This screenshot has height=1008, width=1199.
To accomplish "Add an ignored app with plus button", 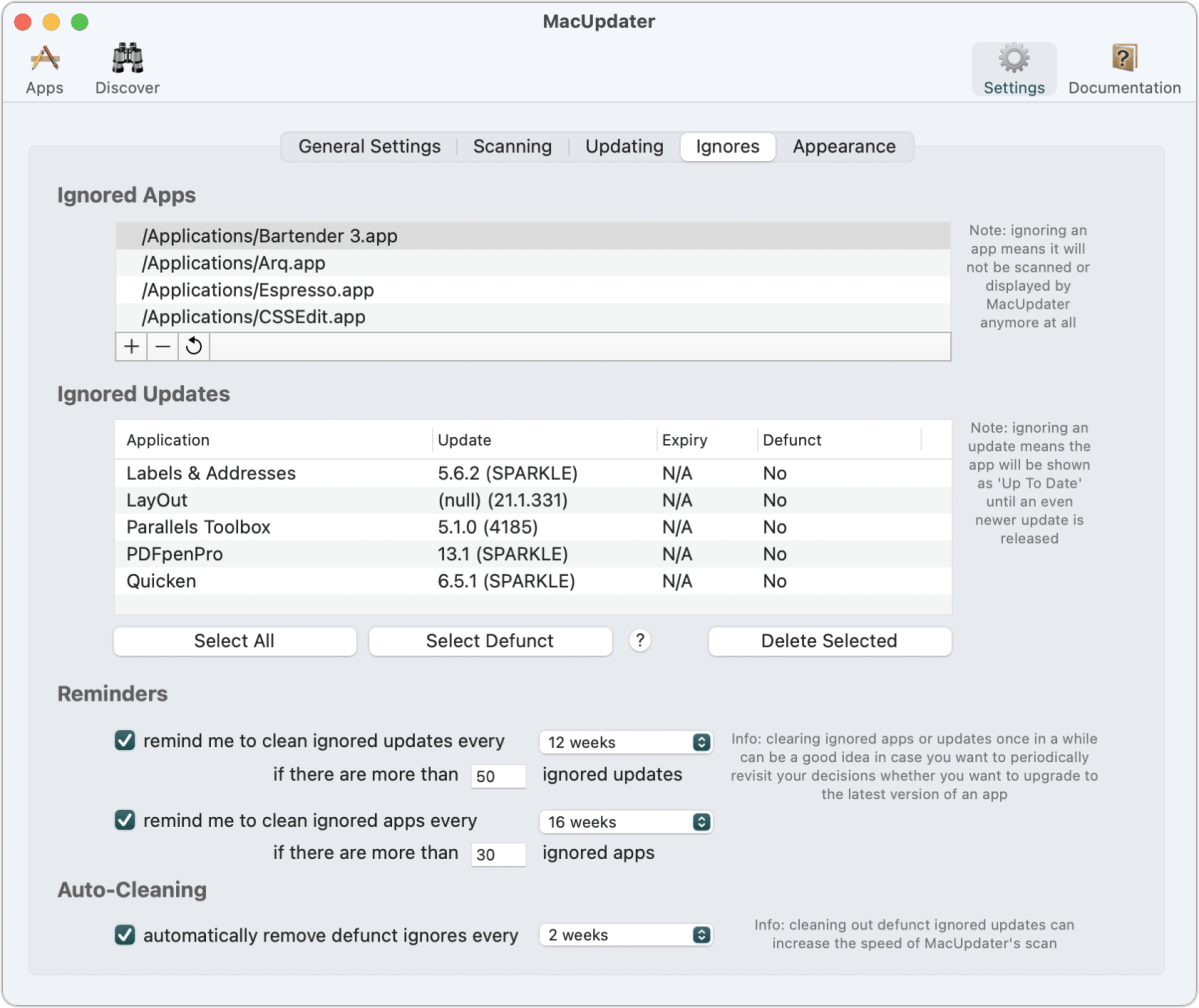I will click(x=132, y=346).
